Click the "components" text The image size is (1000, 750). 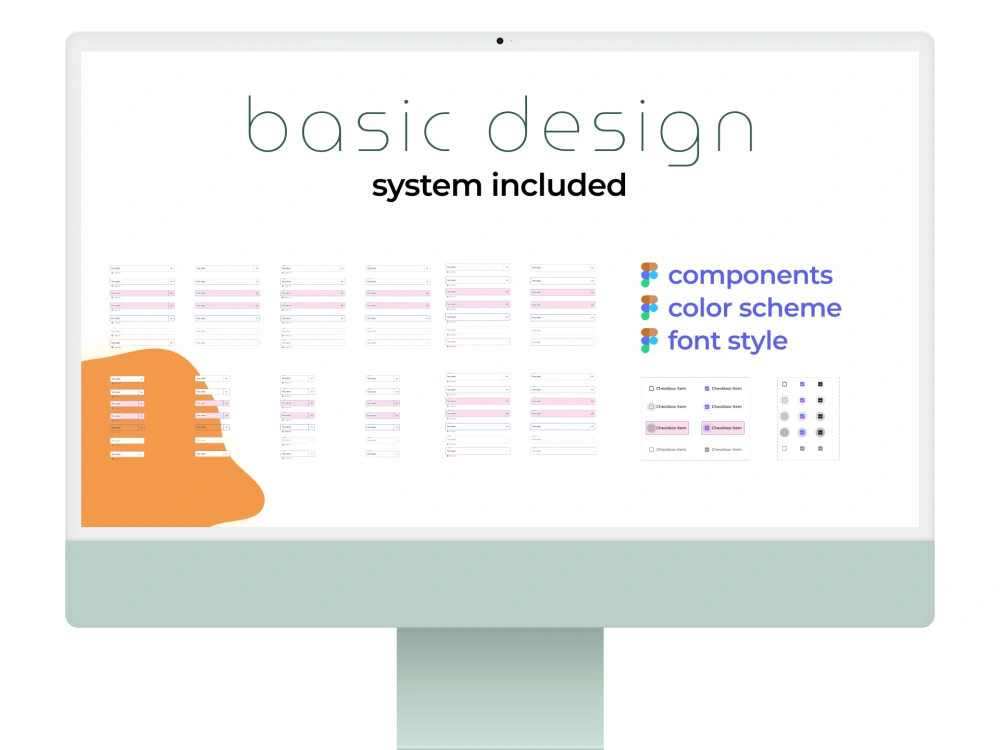point(750,276)
